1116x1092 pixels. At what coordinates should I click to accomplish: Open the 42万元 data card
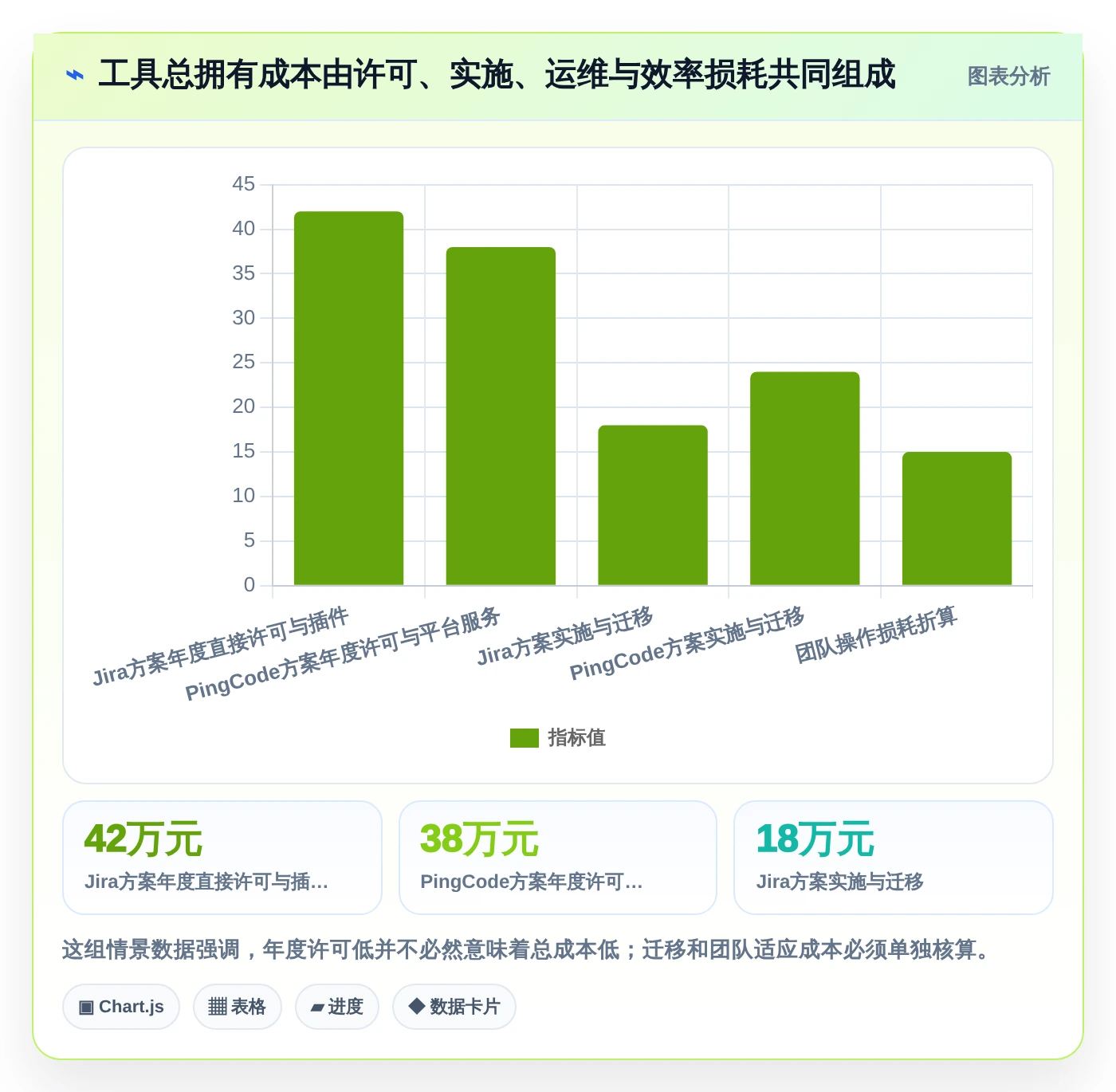(x=222, y=858)
